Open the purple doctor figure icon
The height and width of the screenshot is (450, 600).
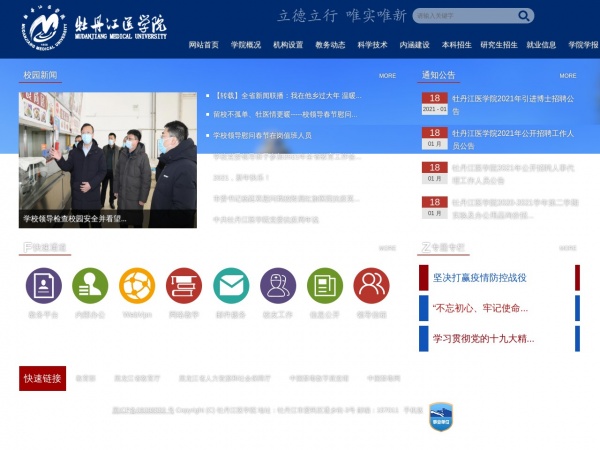coord(278,286)
